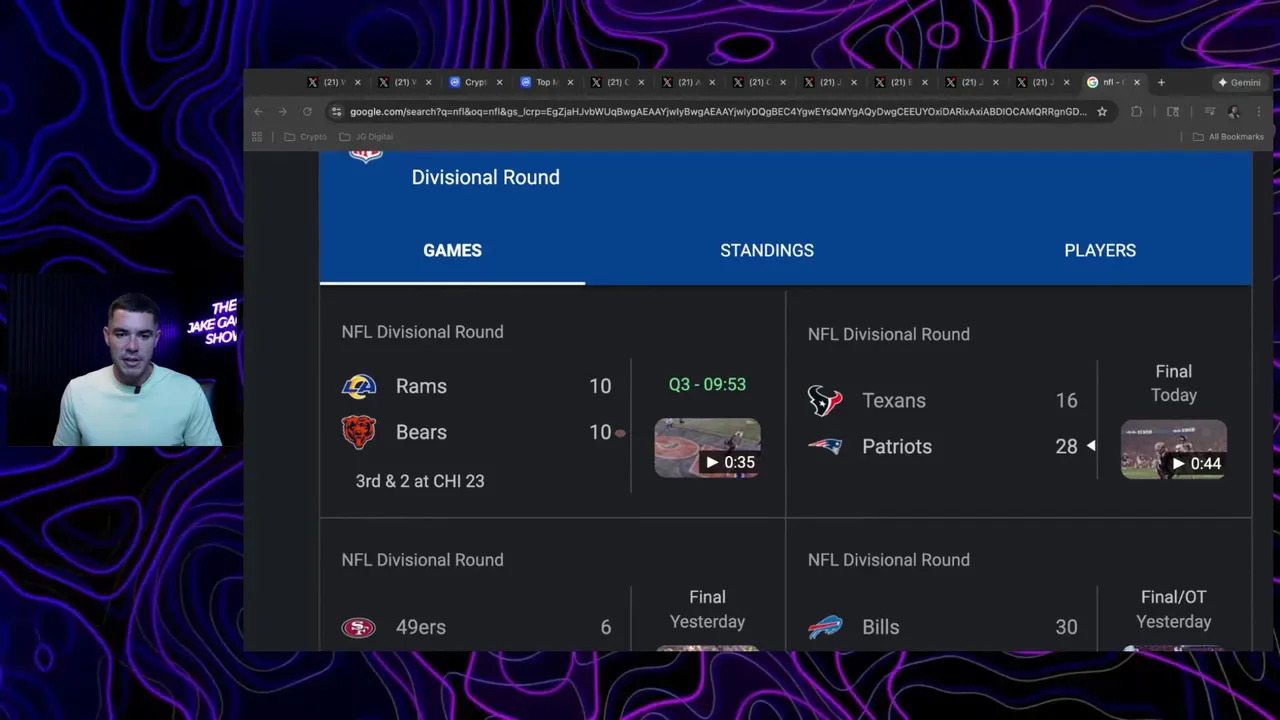Click the Patriots team logo

pos(825,447)
